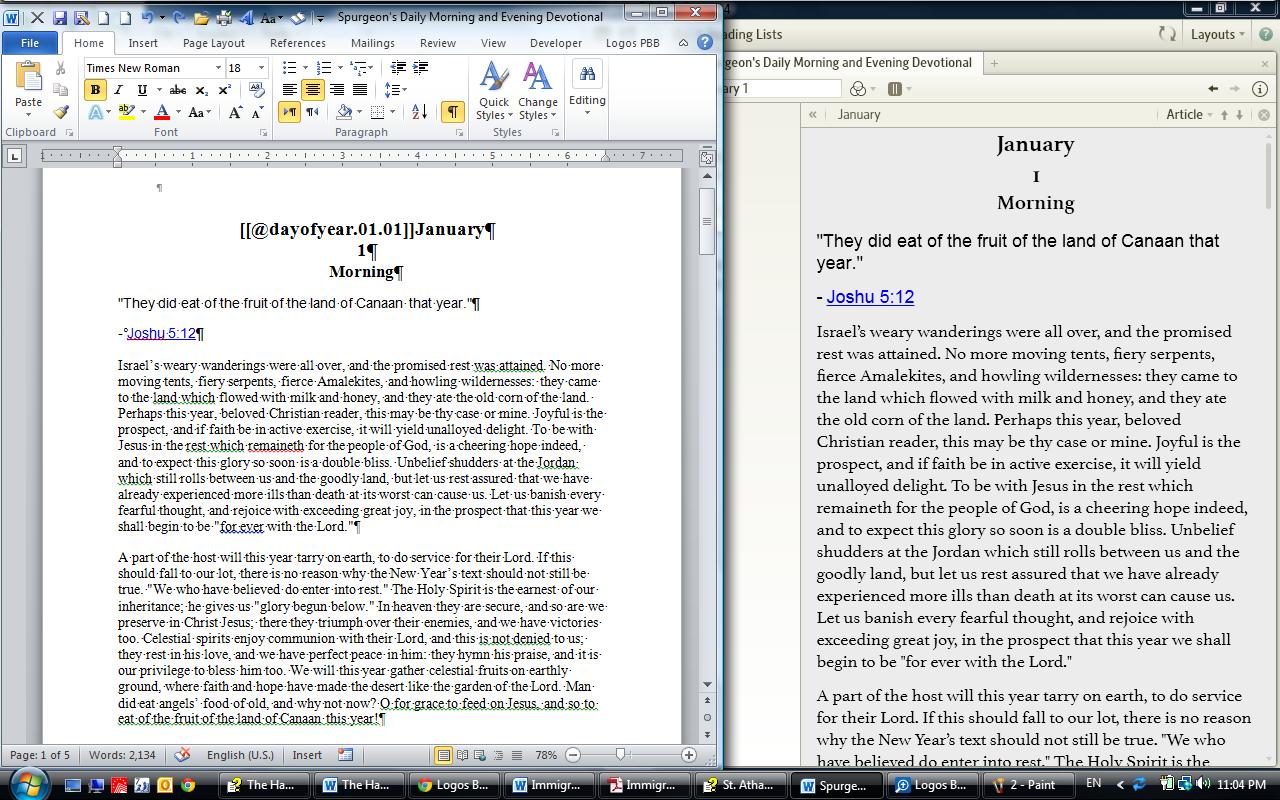Click the Joshu 5:12 link in Word document
Viewport: 1280px width, 800px height.
[161, 334]
